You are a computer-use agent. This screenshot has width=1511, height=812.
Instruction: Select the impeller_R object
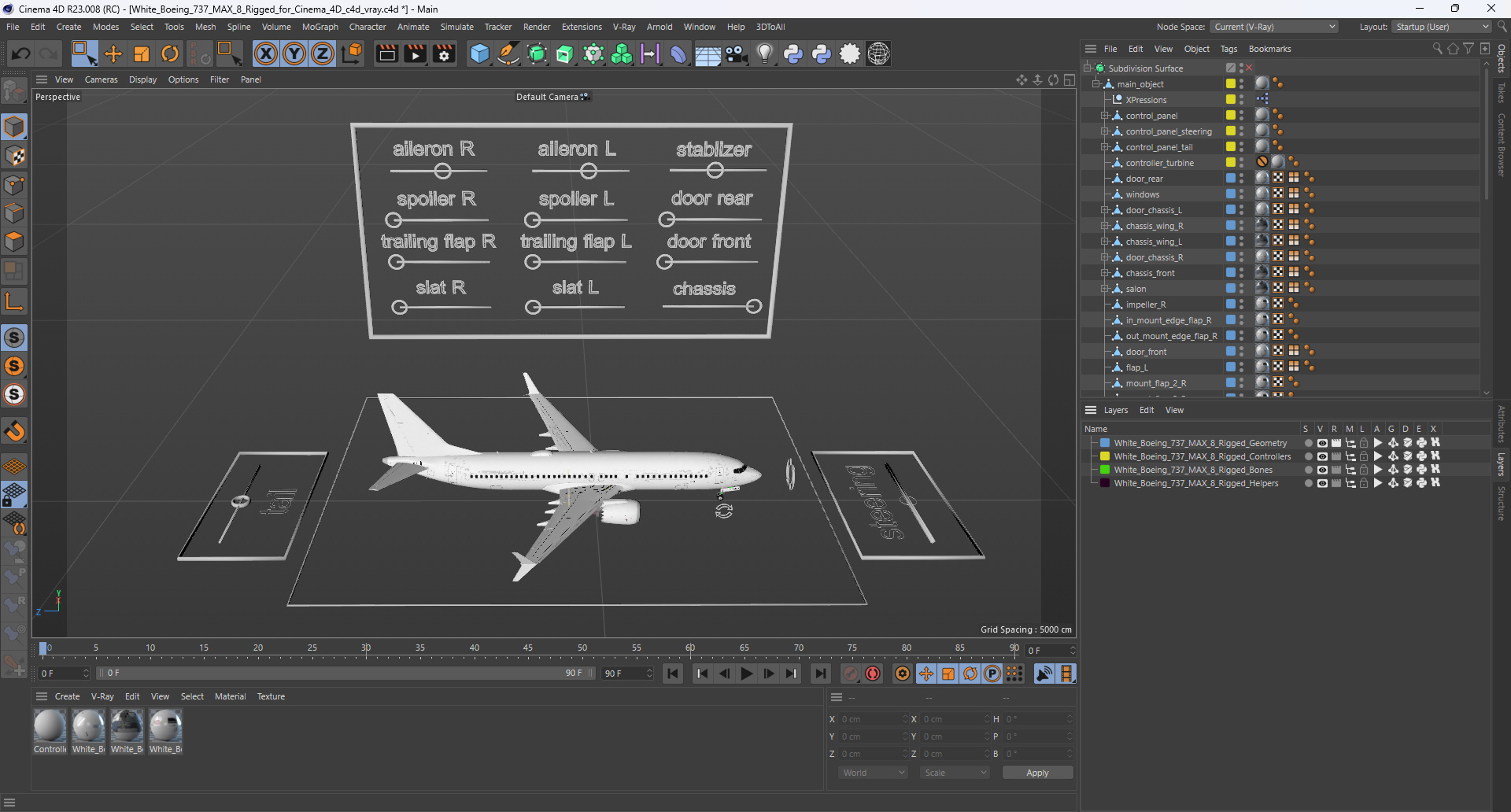[x=1145, y=304]
